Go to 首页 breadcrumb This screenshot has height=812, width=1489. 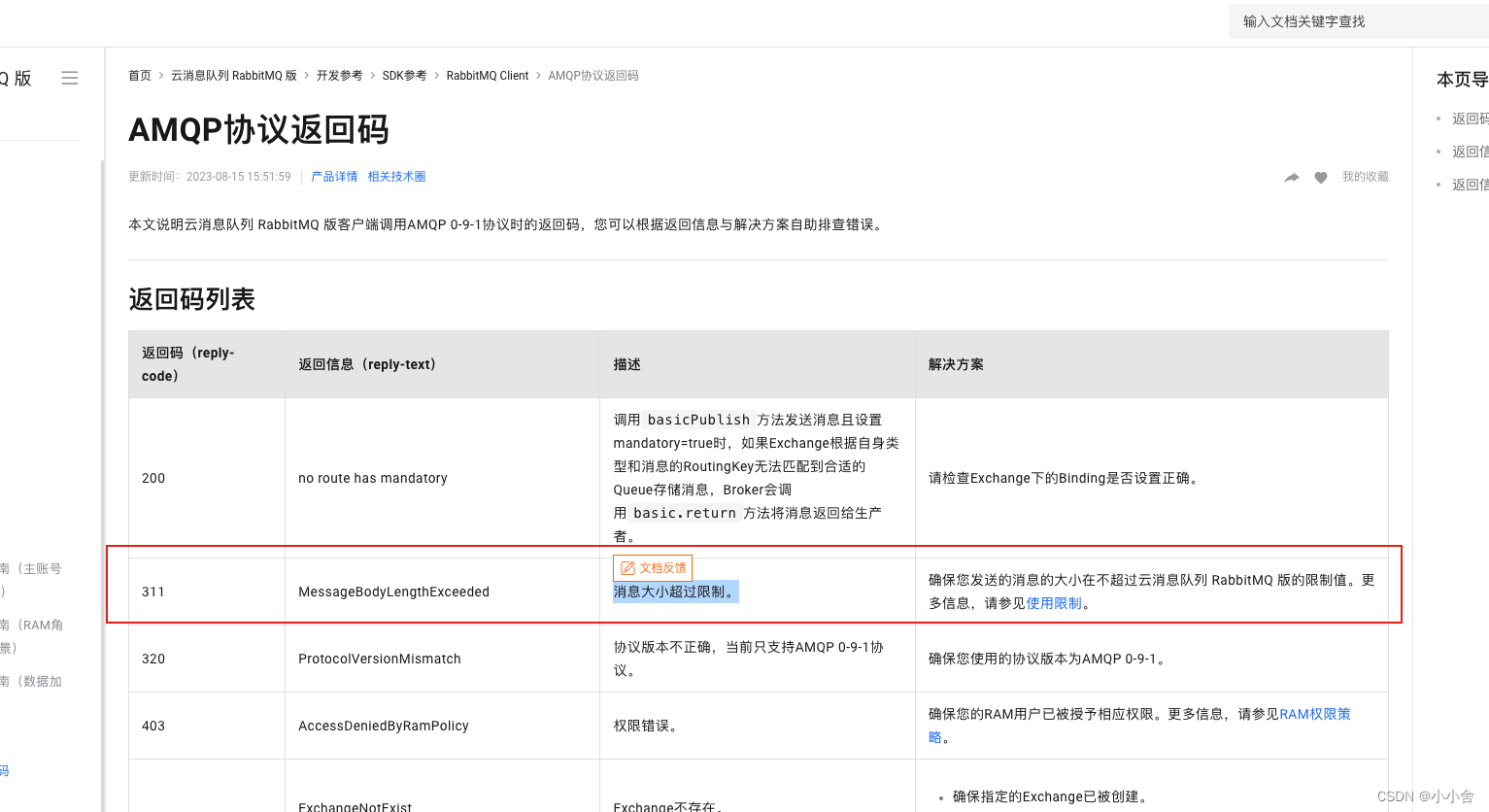(x=140, y=76)
